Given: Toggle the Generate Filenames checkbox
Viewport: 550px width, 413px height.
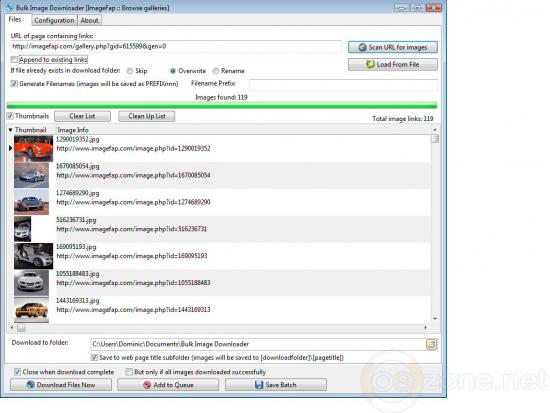Looking at the screenshot, I should (14, 84).
